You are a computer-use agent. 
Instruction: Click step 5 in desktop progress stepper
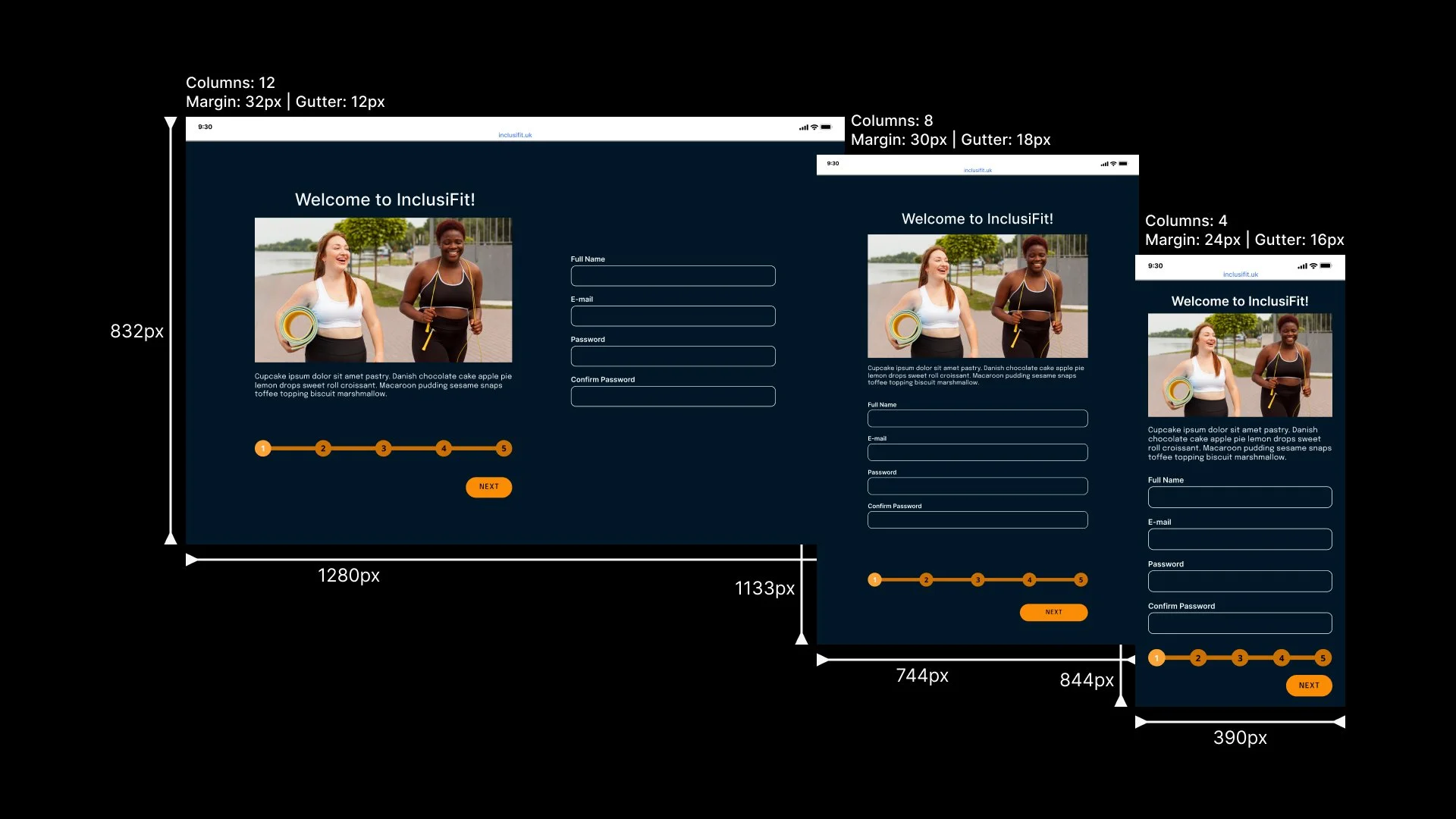(x=504, y=449)
